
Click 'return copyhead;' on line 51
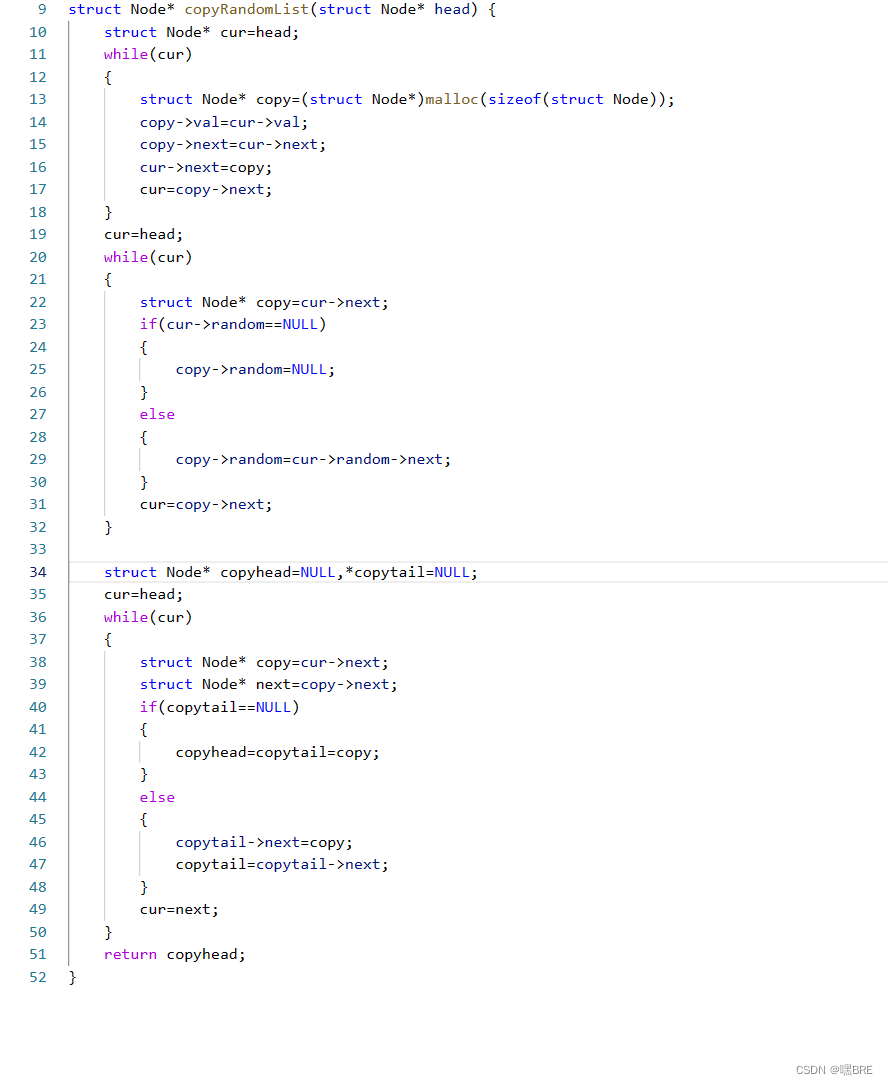coord(174,954)
